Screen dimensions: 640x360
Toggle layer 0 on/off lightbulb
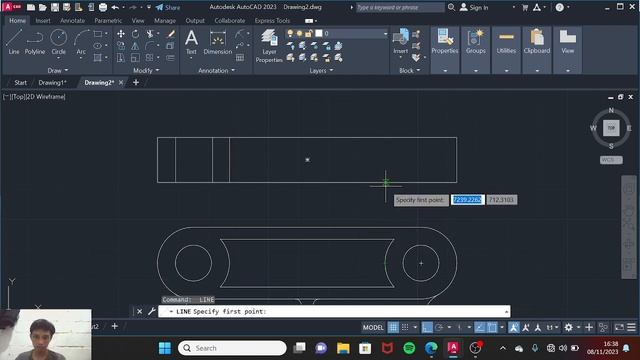(290, 33)
